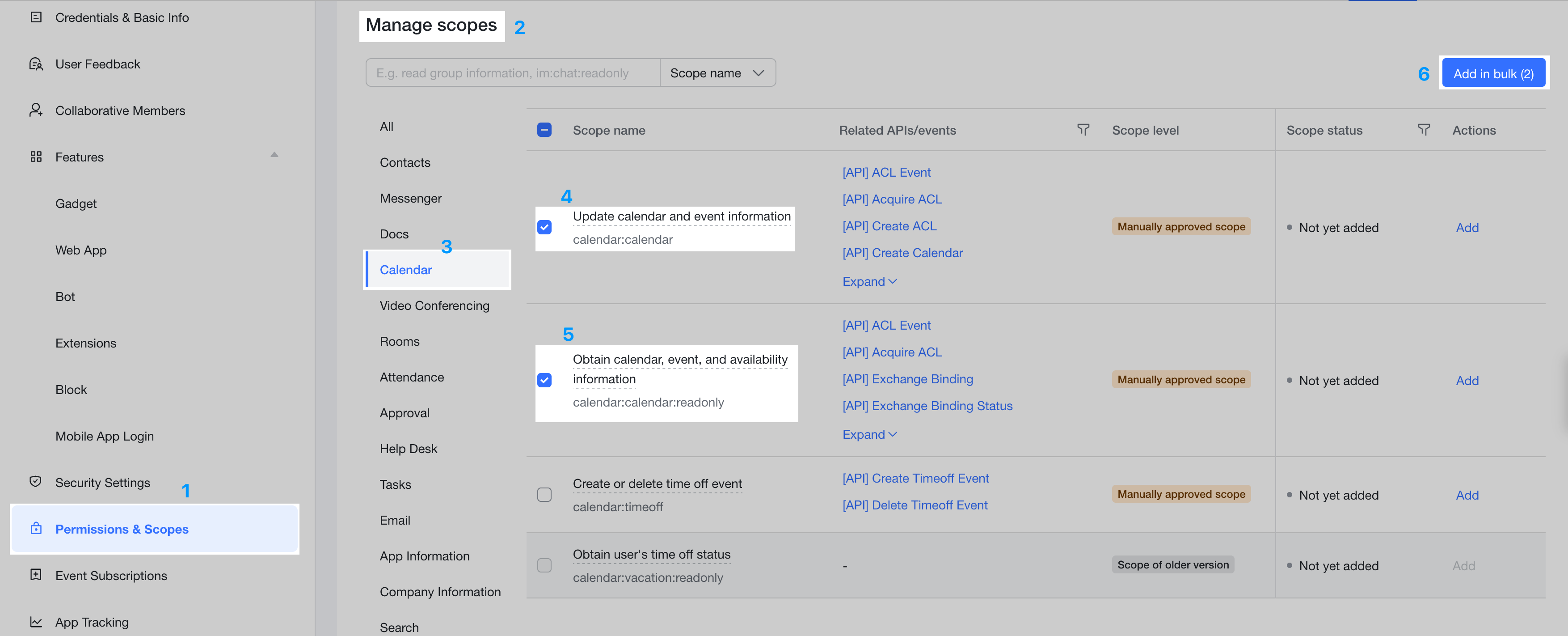Toggle the select-all header checkbox
Screen dimensions: 1568x636
coord(544,130)
